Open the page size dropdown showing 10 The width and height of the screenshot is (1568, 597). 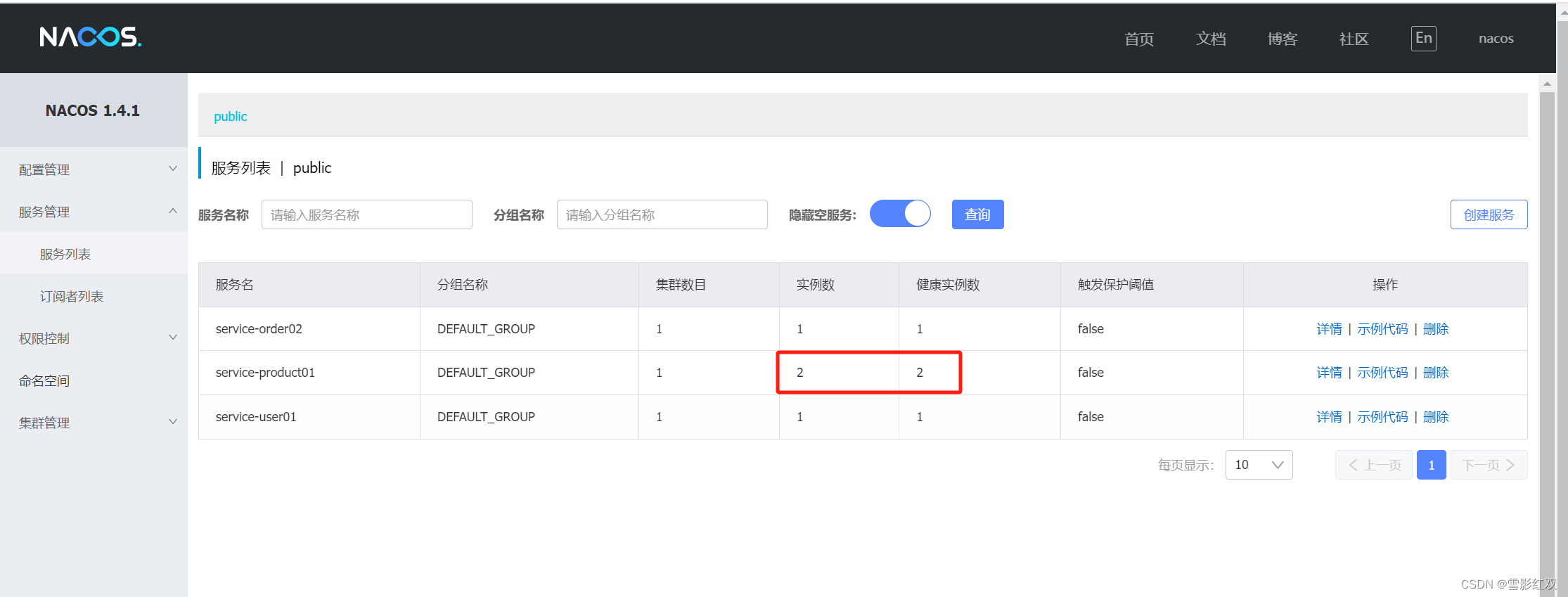tap(1259, 465)
